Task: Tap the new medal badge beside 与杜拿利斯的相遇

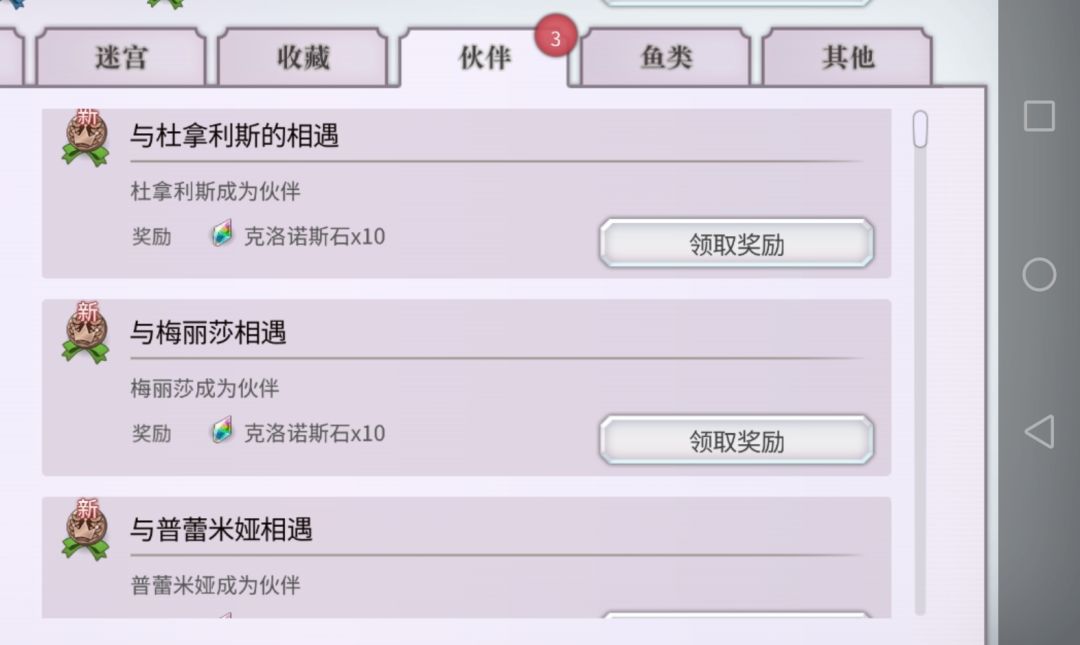Action: click(86, 137)
